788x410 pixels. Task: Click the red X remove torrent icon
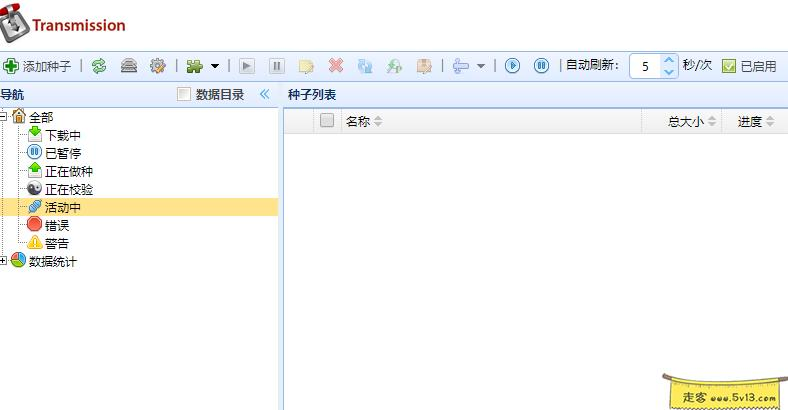click(x=336, y=66)
